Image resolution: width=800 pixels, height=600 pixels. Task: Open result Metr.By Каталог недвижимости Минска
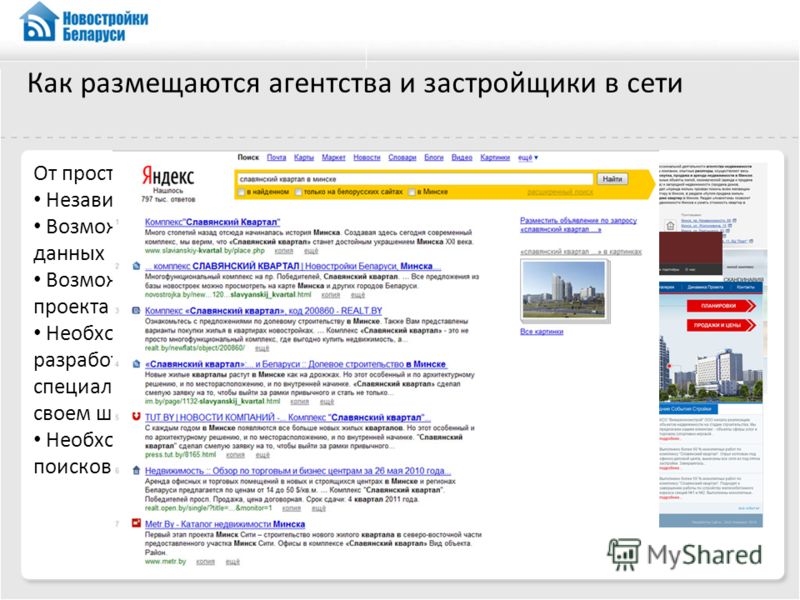pyautogui.click(x=224, y=524)
